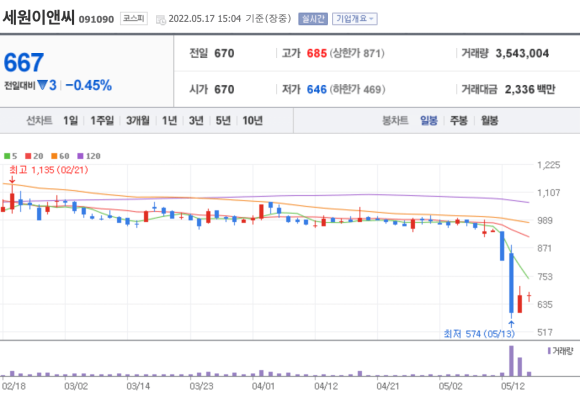Click the stock name 세원이앤씨
This screenshot has width=580, height=397.
pyautogui.click(x=38, y=17)
